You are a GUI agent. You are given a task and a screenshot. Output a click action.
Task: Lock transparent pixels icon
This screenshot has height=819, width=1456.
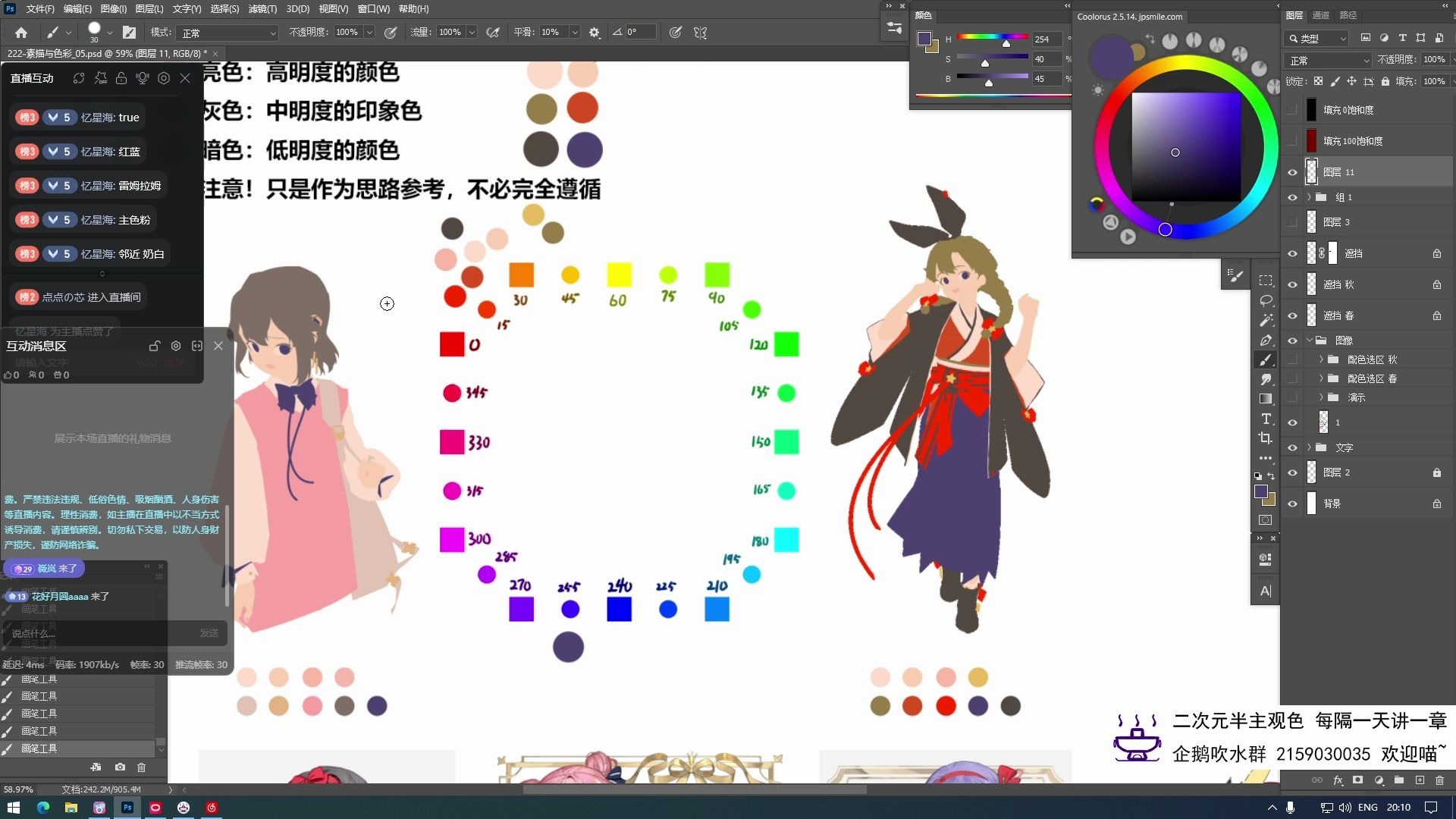click(1318, 81)
